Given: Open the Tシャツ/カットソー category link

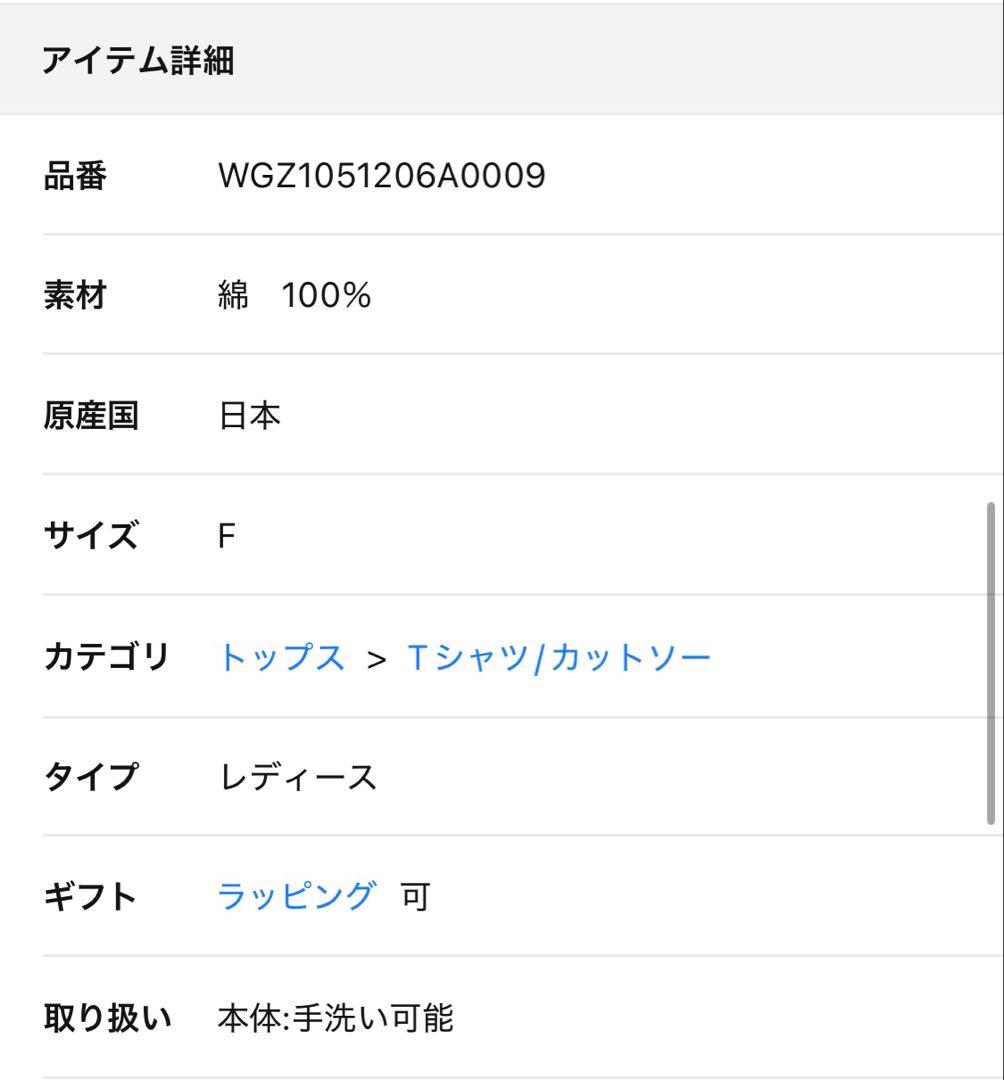Looking at the screenshot, I should pos(559,657).
